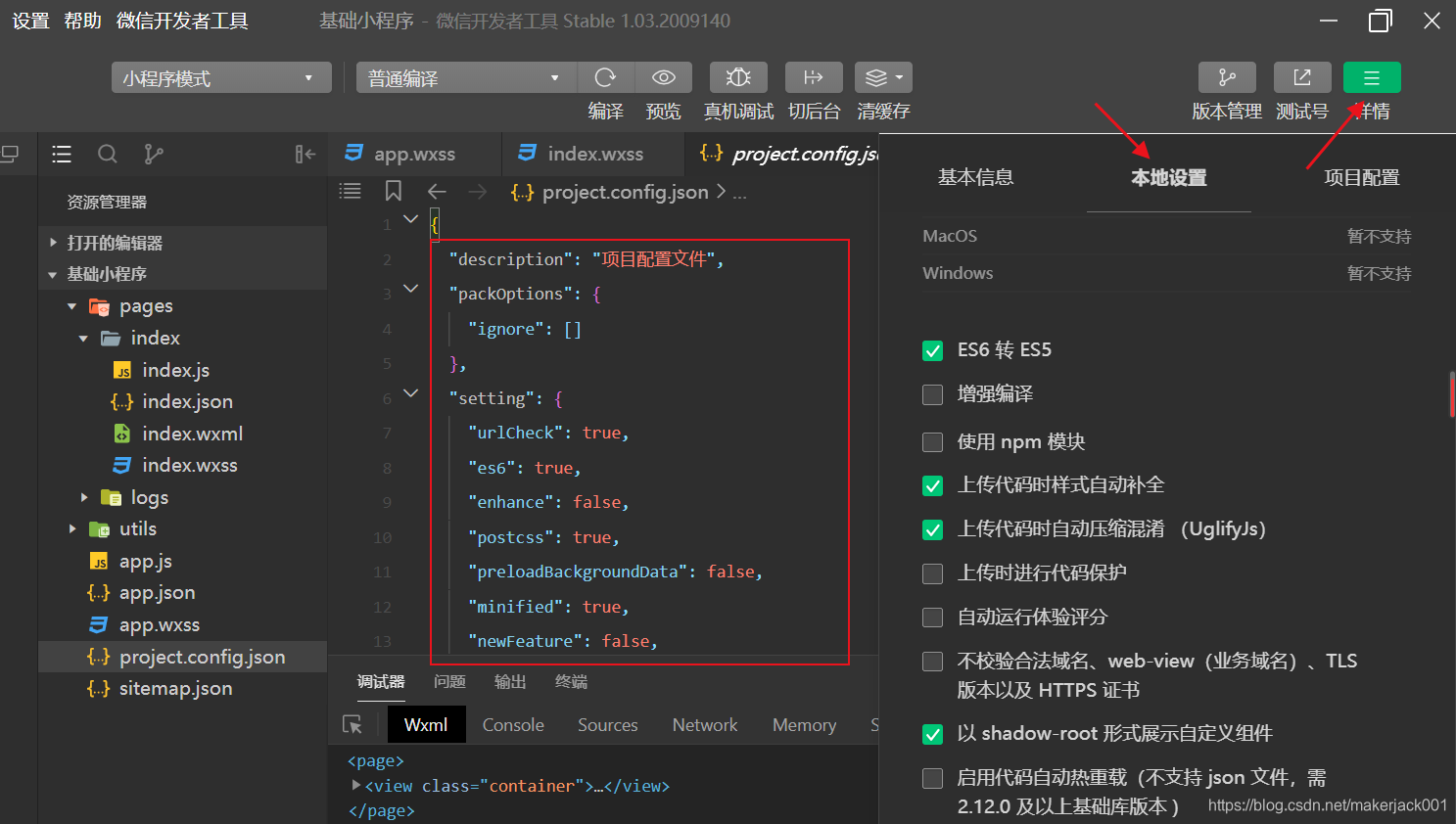Click the compile refresh icon

(x=606, y=77)
